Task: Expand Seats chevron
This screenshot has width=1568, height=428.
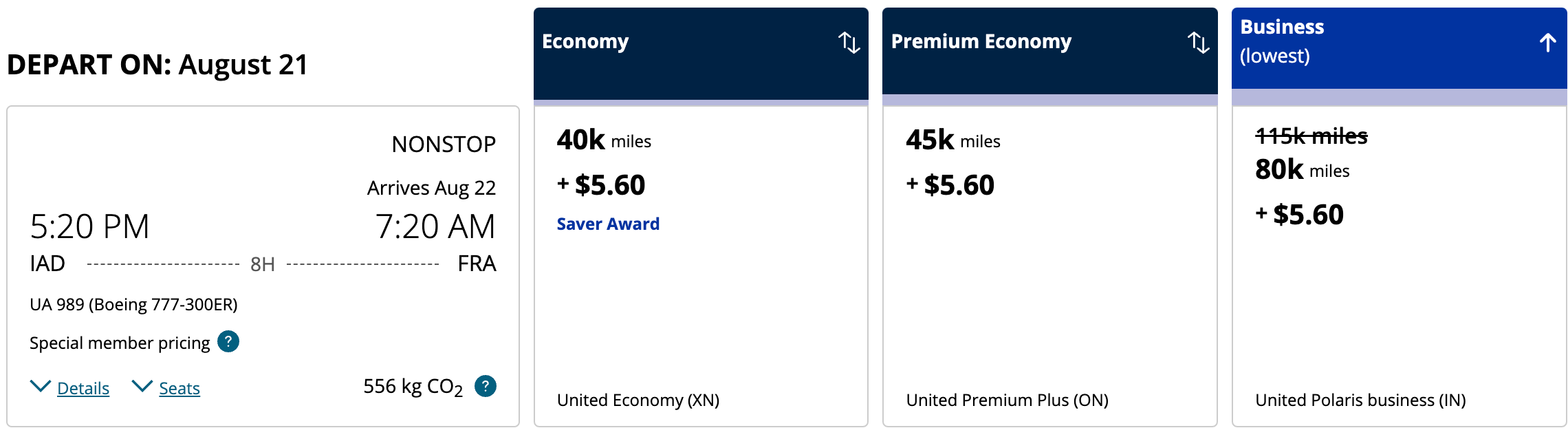Action: pos(142,387)
